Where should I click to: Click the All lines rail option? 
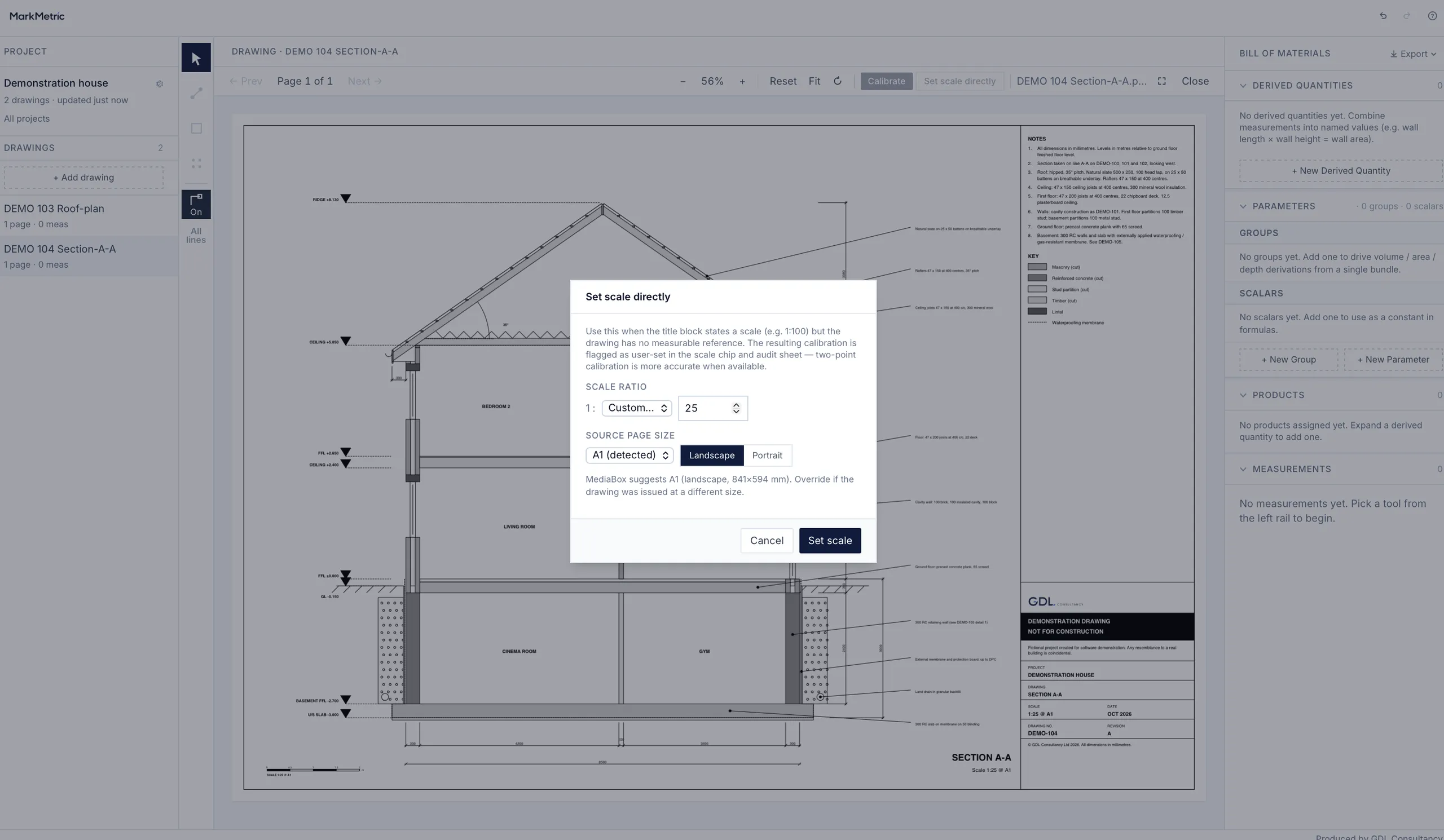196,235
